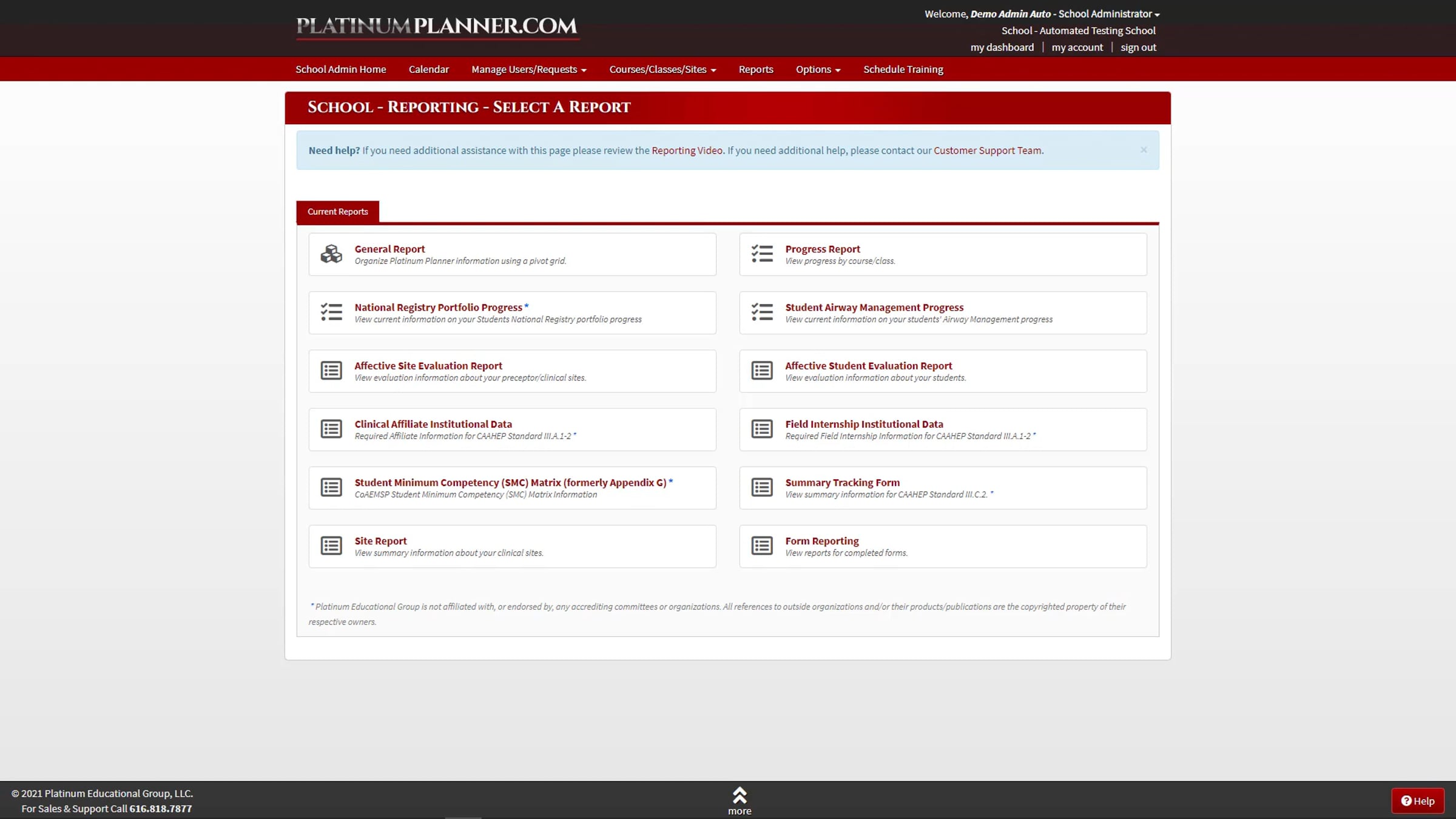This screenshot has height=819, width=1456.
Task: Expand the Options menu dropdown
Action: coord(818,70)
